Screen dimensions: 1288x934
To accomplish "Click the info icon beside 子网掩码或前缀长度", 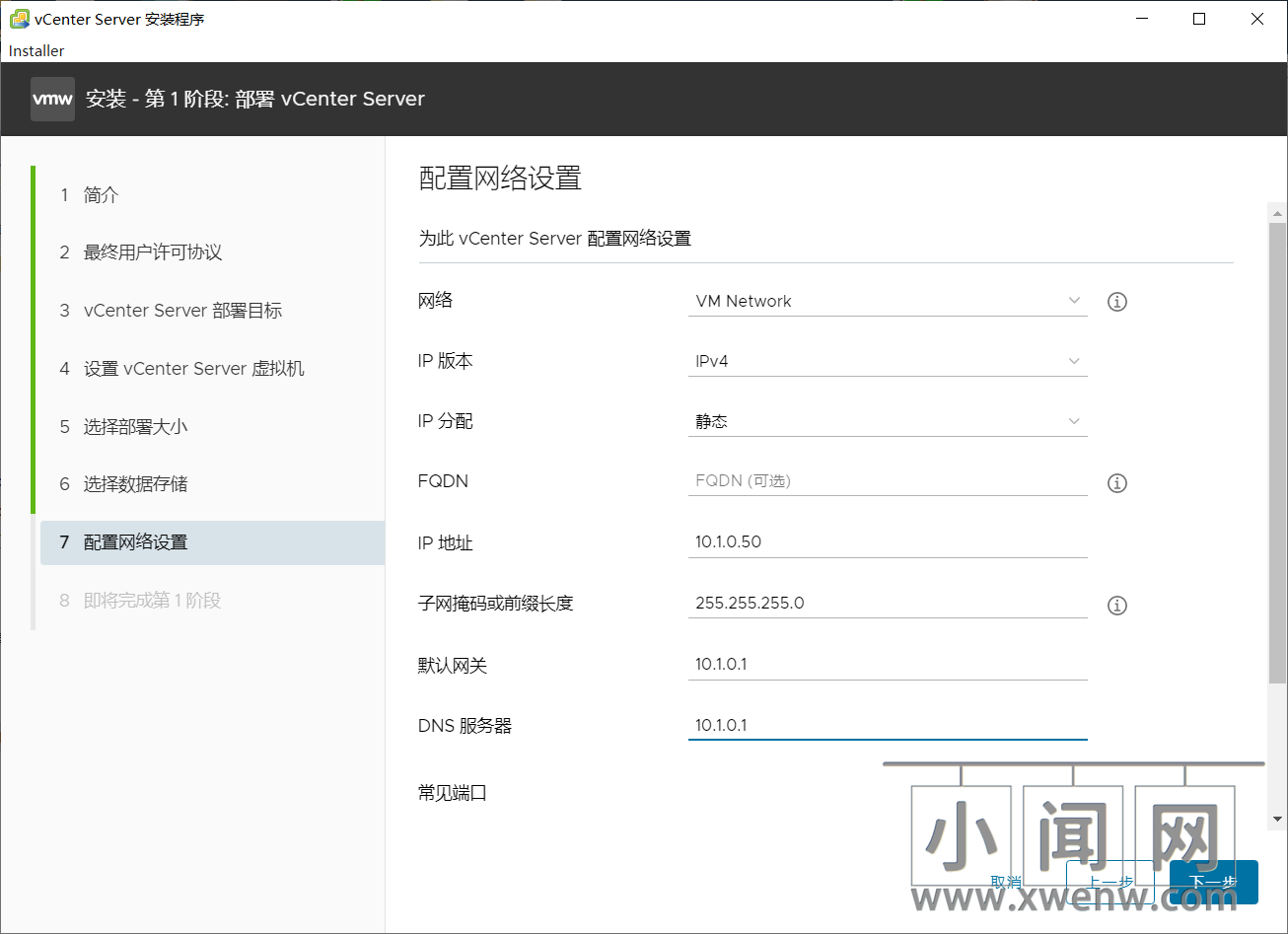I will pos(1116,606).
